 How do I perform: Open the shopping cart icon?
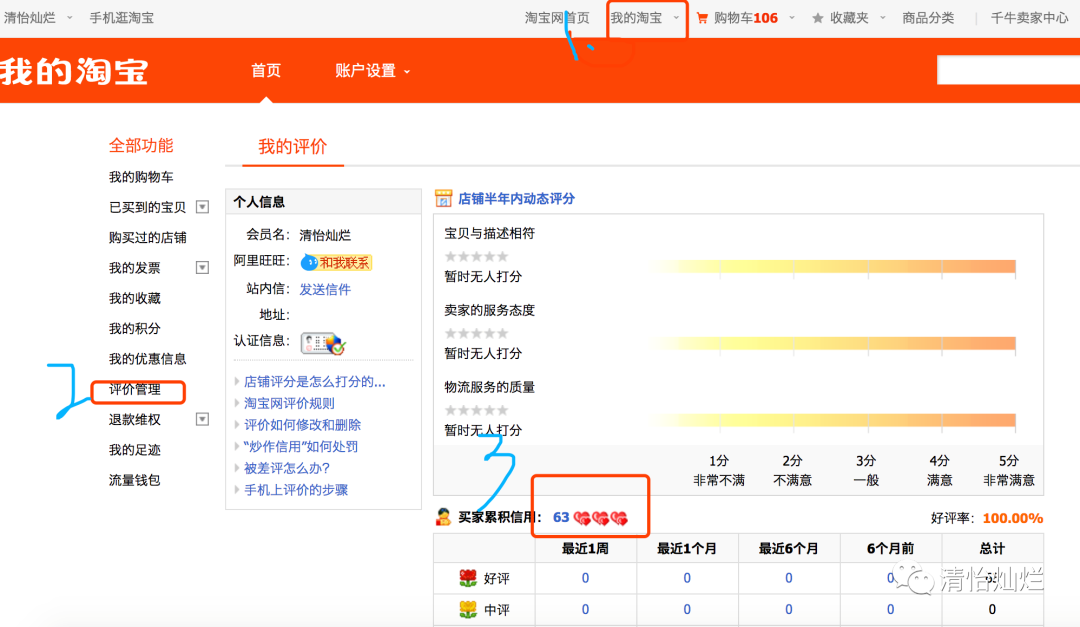(702, 19)
